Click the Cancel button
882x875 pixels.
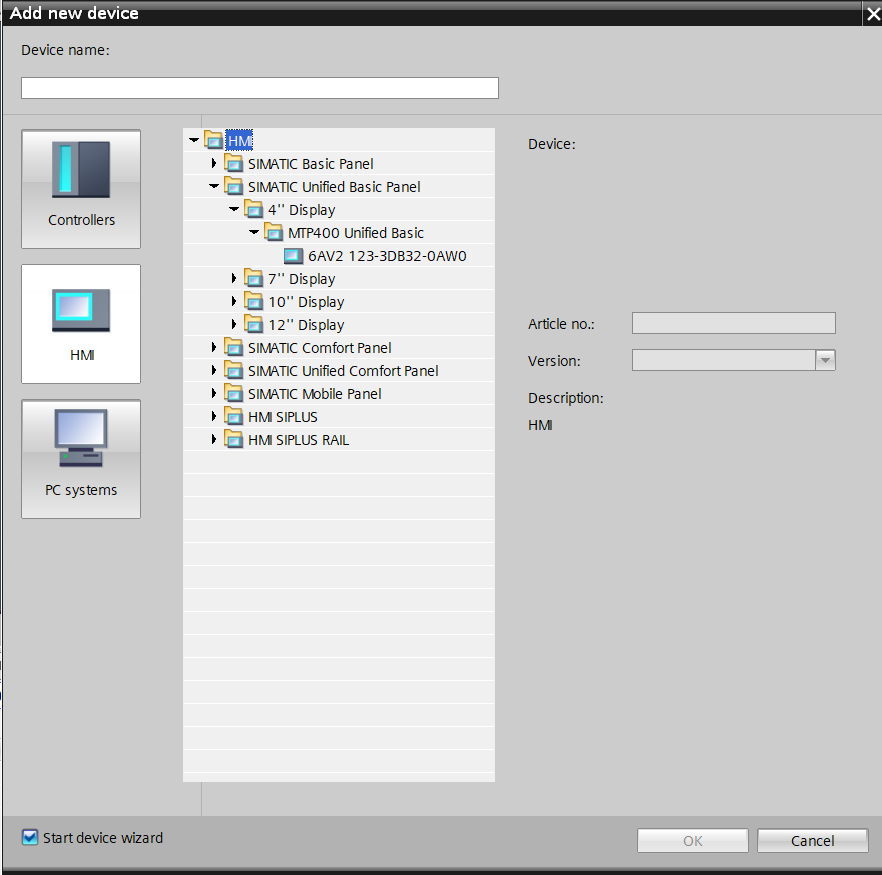point(812,841)
